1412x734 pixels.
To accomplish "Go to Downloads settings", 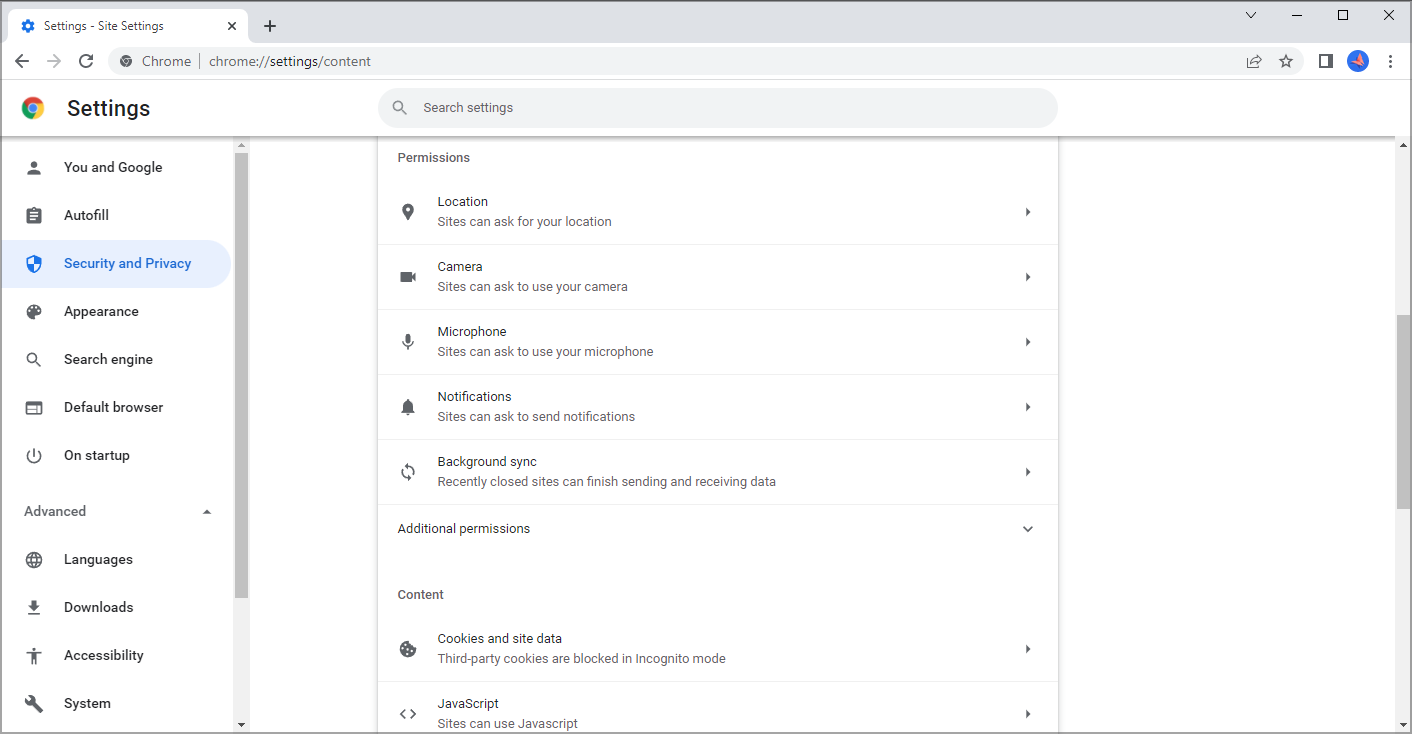I will click(98, 607).
